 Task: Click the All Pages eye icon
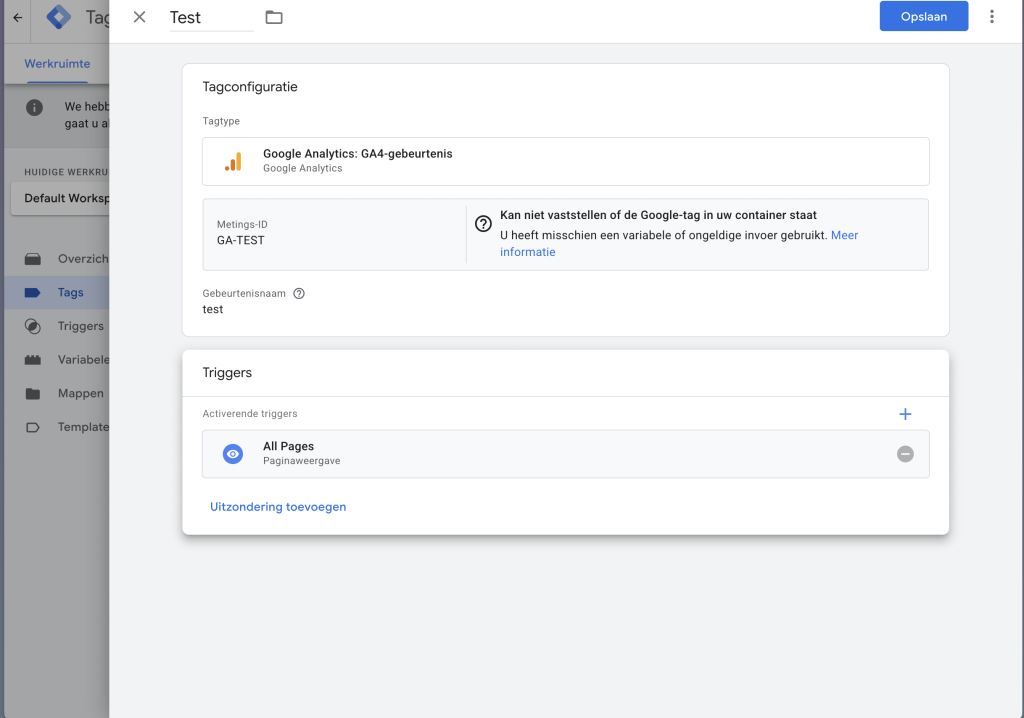[x=233, y=454]
